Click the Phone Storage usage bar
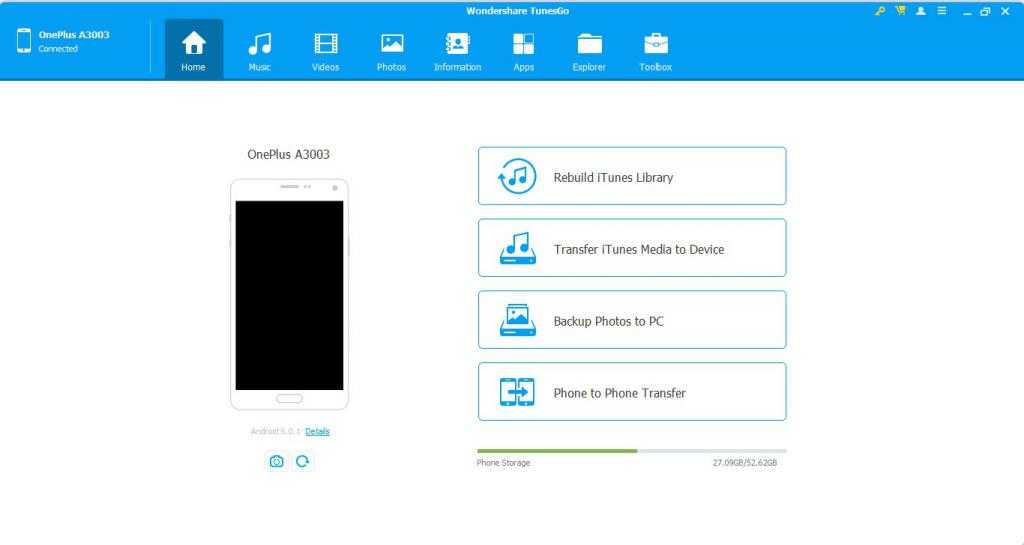The height and width of the screenshot is (545, 1024). coord(631,451)
